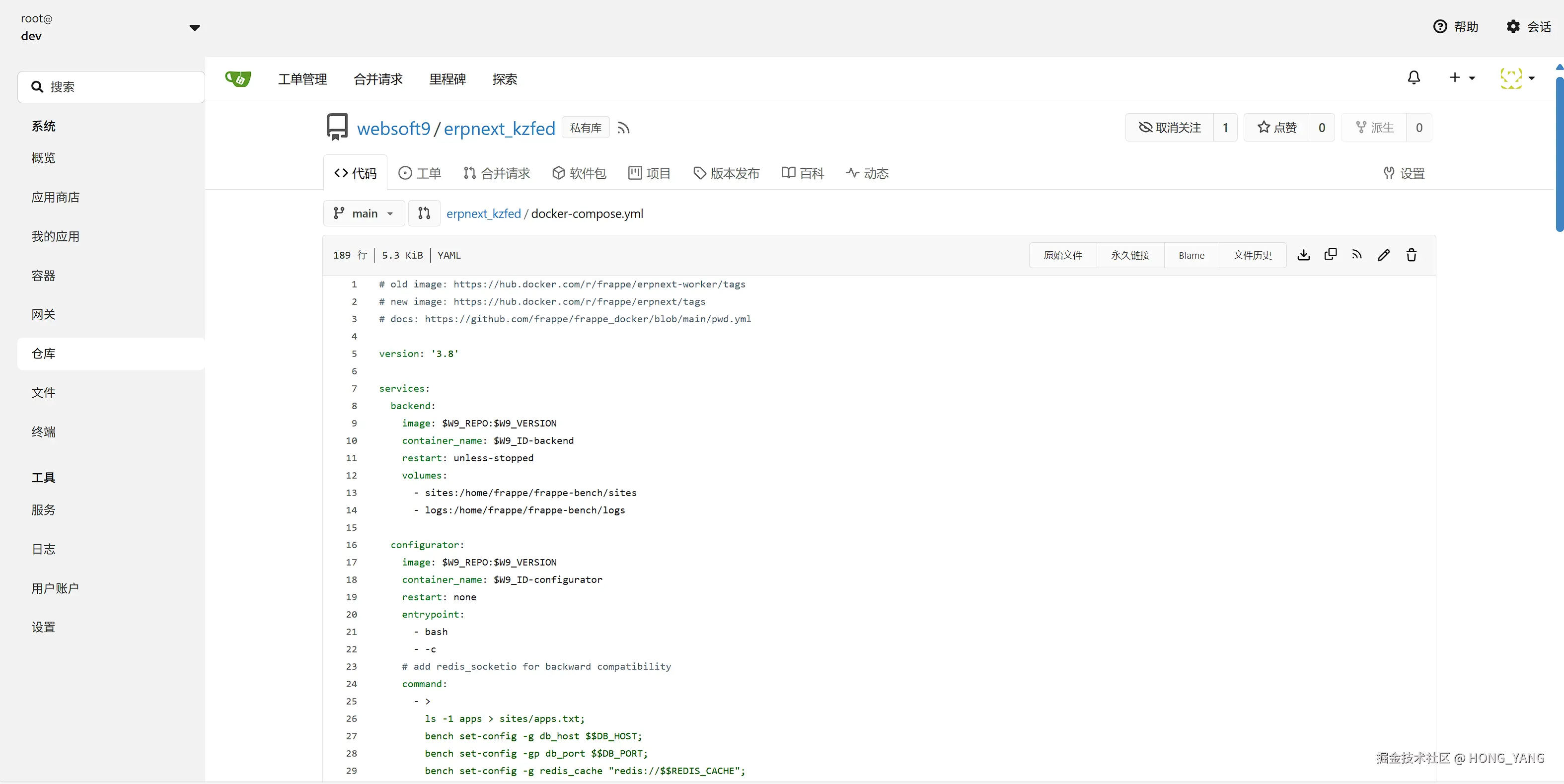This screenshot has height=784, width=1564.
Task: Open the 版本发布 releases tab
Action: pos(726,174)
